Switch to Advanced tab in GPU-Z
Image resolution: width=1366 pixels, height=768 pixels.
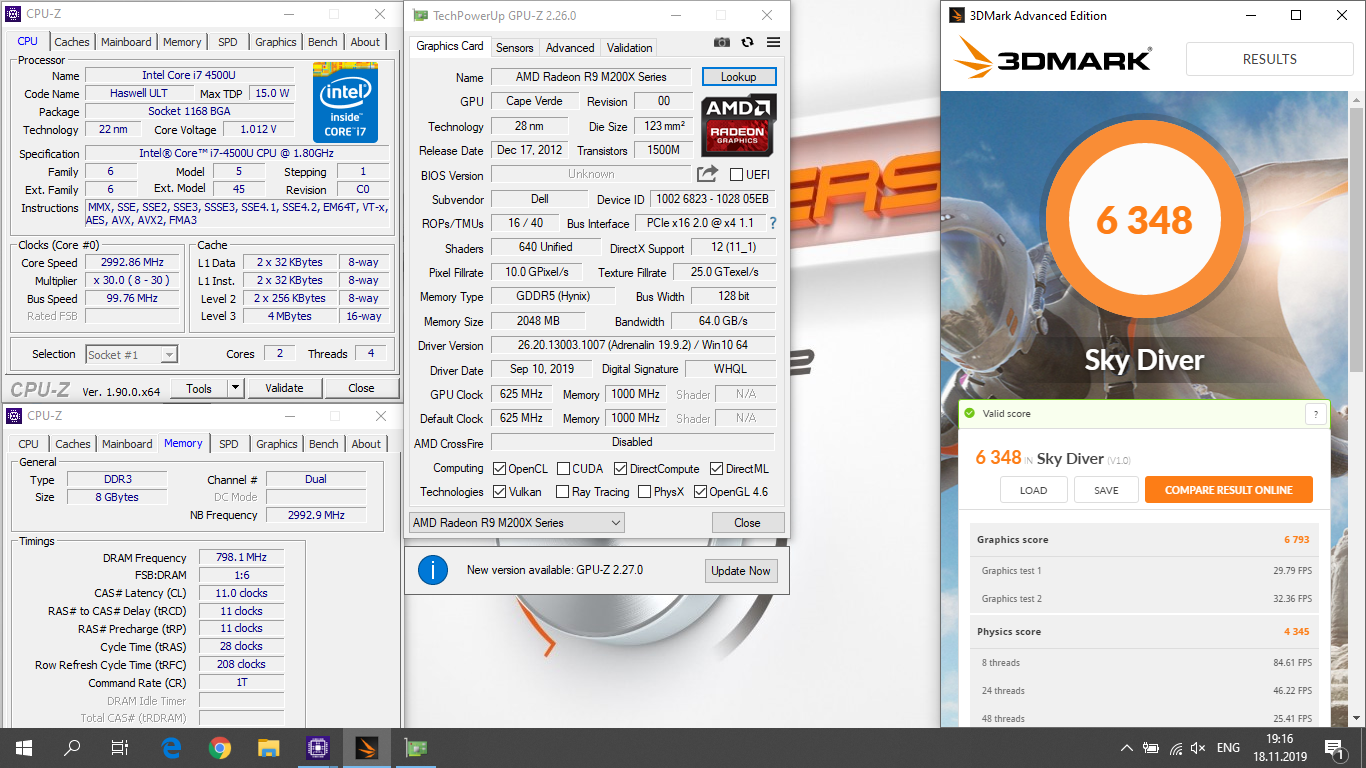tap(570, 47)
